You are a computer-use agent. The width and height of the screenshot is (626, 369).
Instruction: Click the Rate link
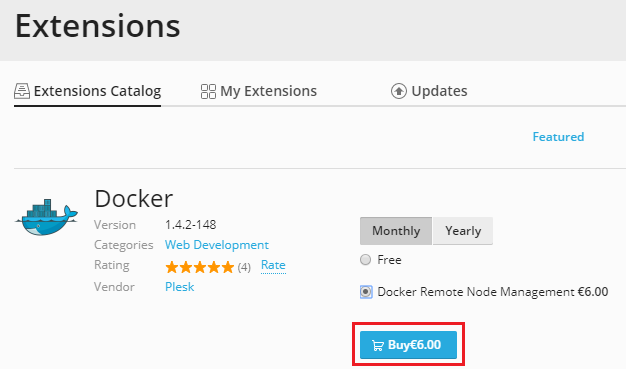pyautogui.click(x=273, y=265)
